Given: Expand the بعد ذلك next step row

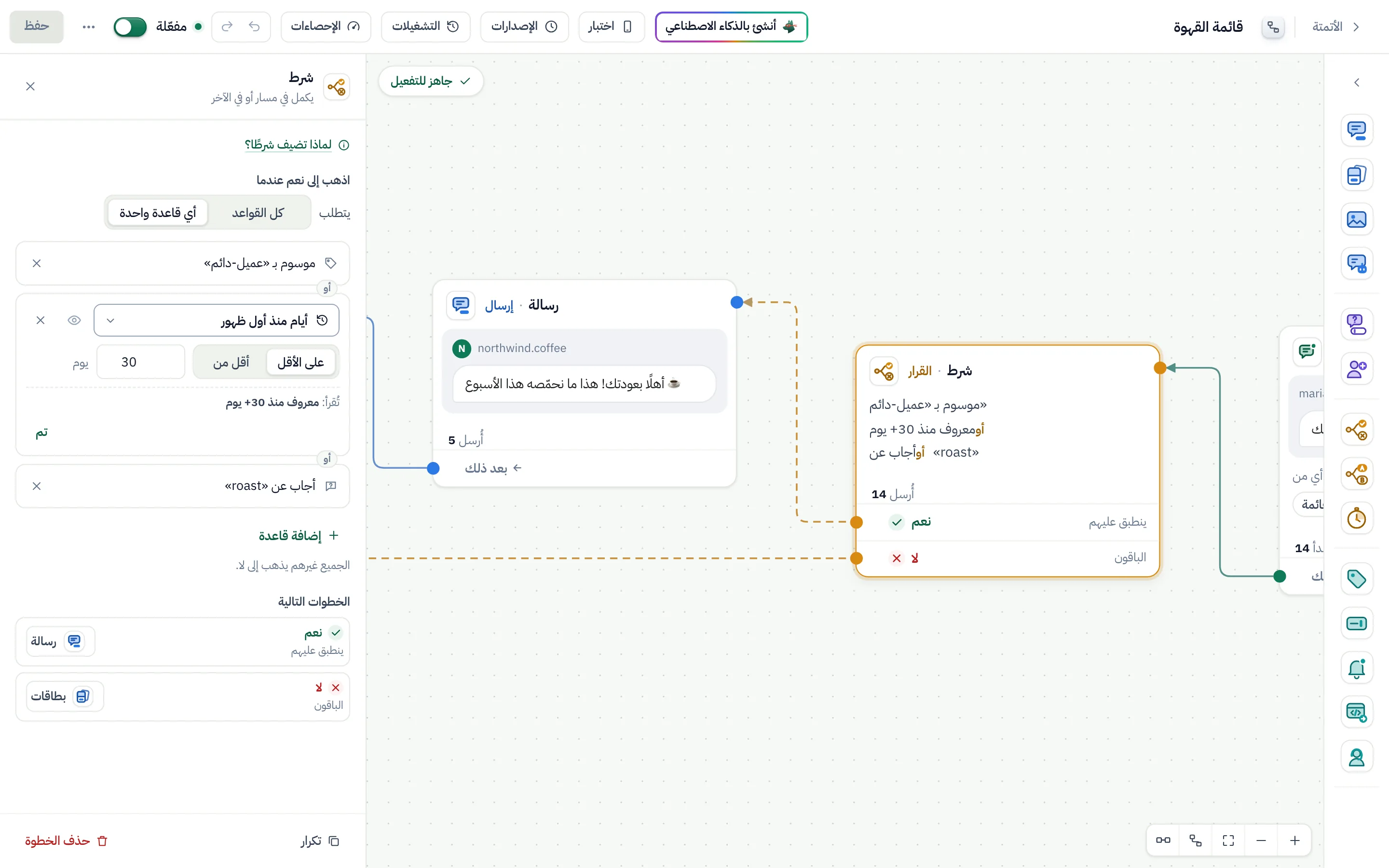Looking at the screenshot, I should 585,468.
